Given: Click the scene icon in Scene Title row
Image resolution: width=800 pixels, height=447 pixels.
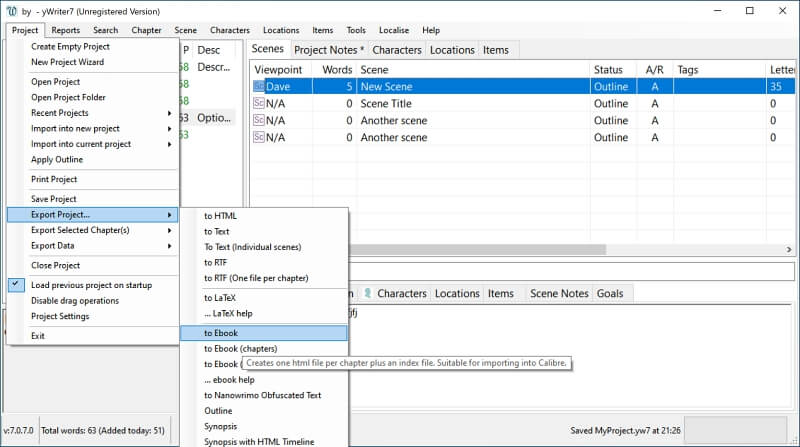Looking at the screenshot, I should coord(259,103).
